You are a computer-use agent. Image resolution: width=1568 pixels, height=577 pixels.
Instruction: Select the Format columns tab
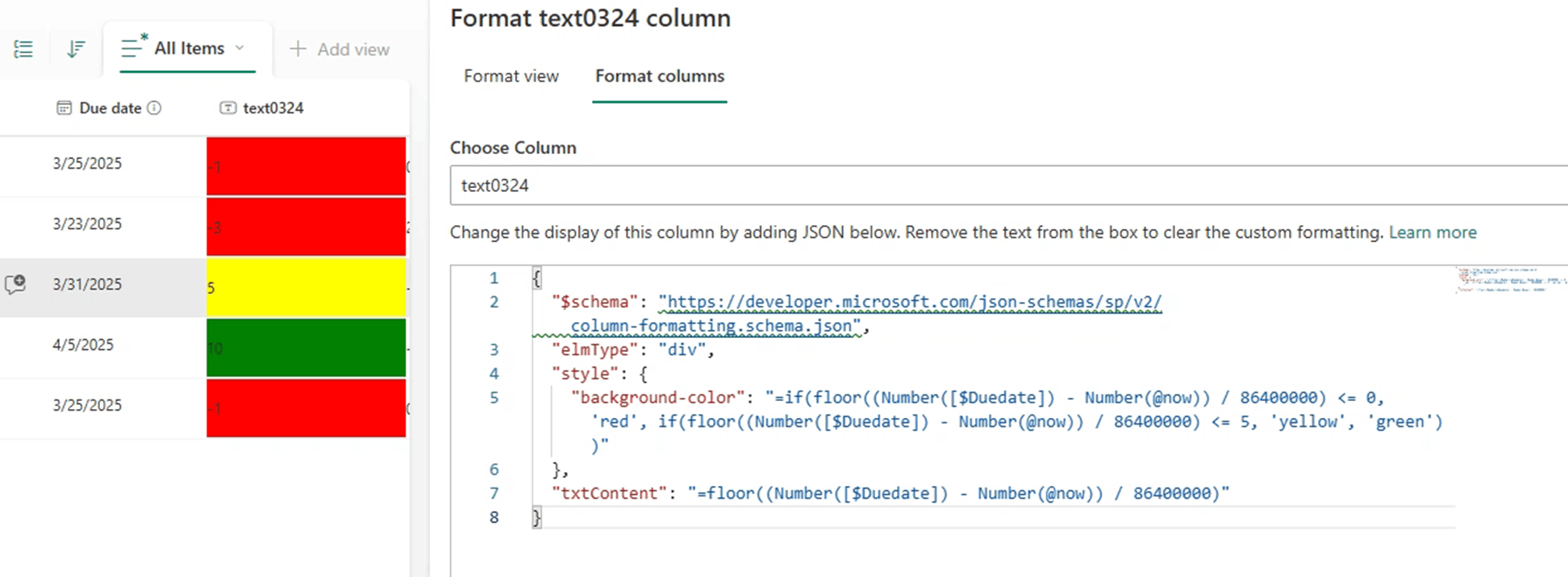(660, 76)
